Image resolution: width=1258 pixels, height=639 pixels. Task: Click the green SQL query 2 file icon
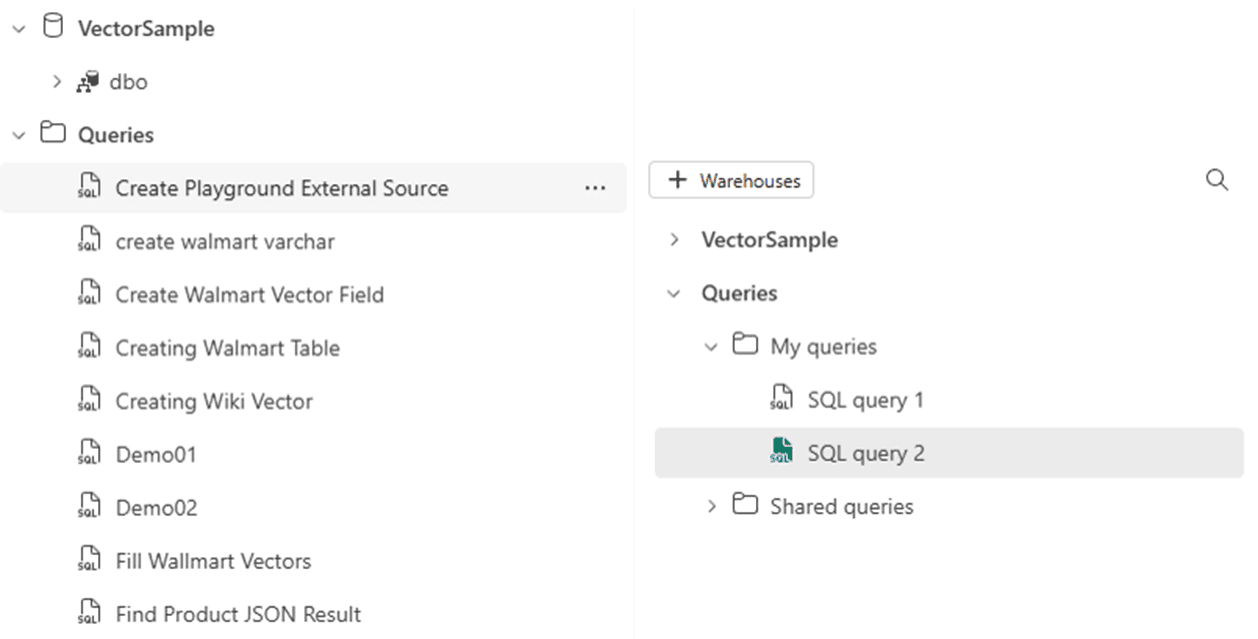pyautogui.click(x=781, y=452)
